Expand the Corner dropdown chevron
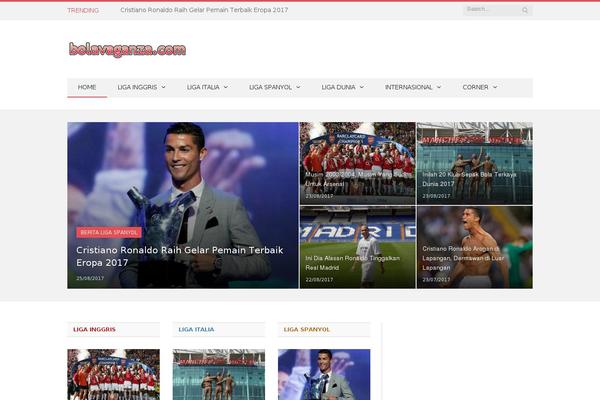Viewport: 600px width, 400px height. 495,87
